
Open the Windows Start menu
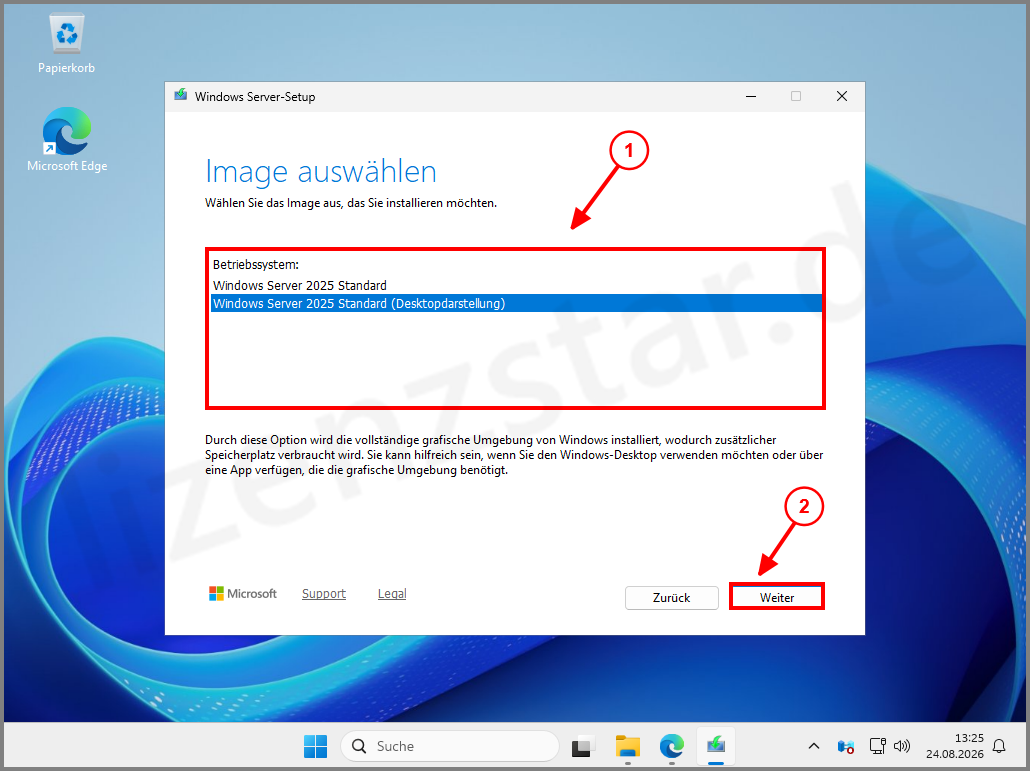(316, 746)
